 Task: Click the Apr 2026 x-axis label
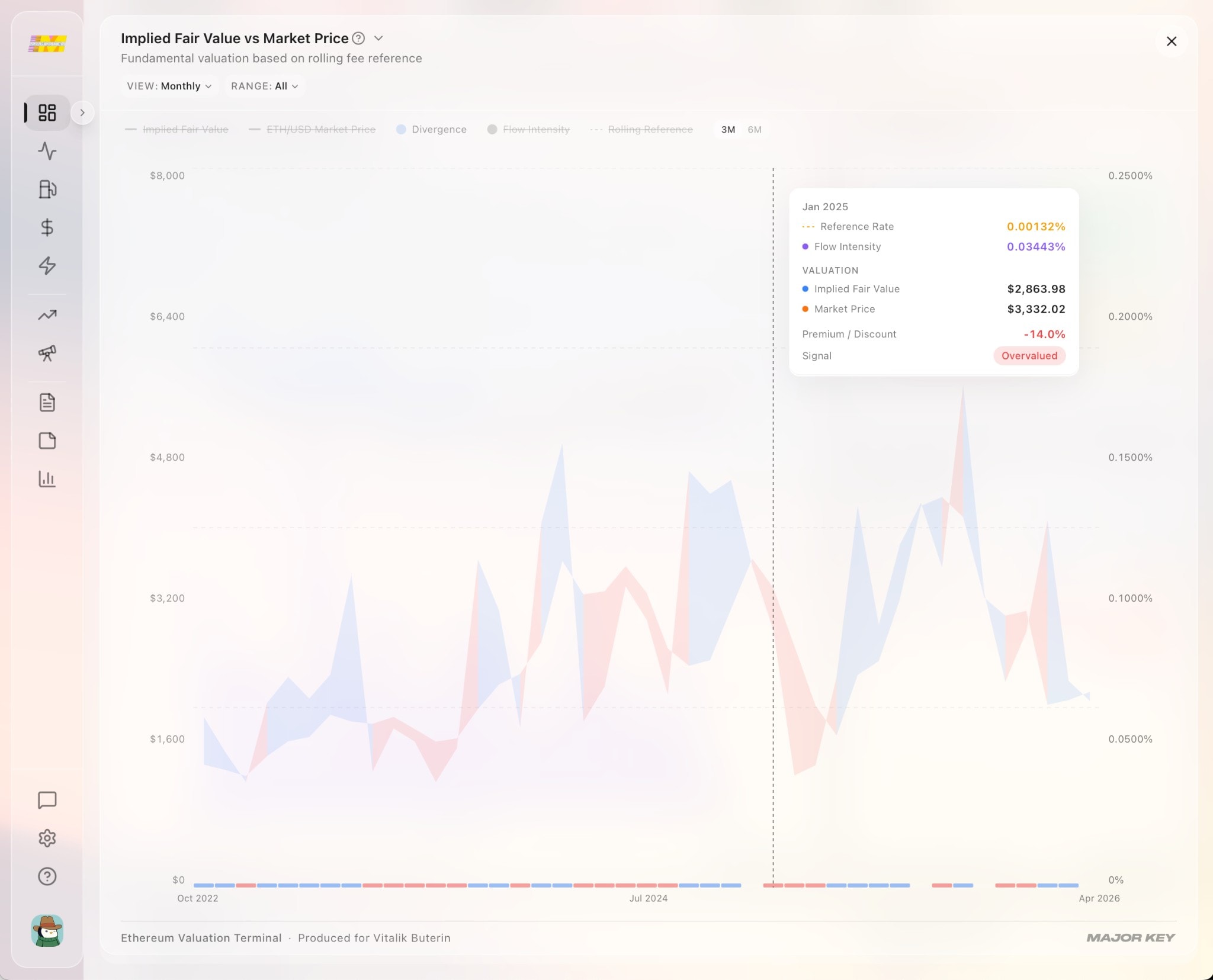tap(1099, 898)
